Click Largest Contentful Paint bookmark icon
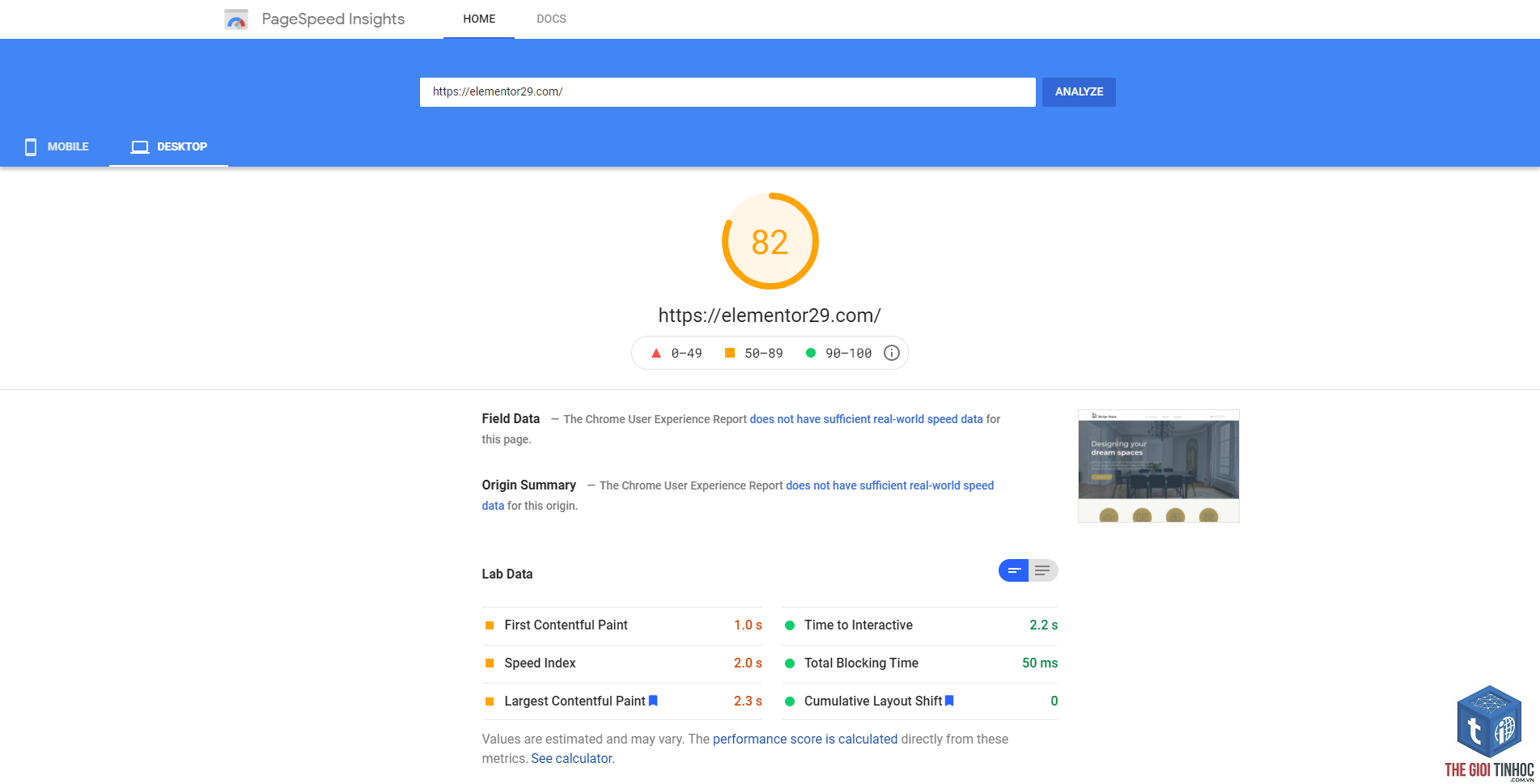This screenshot has height=784, width=1540. point(653,701)
